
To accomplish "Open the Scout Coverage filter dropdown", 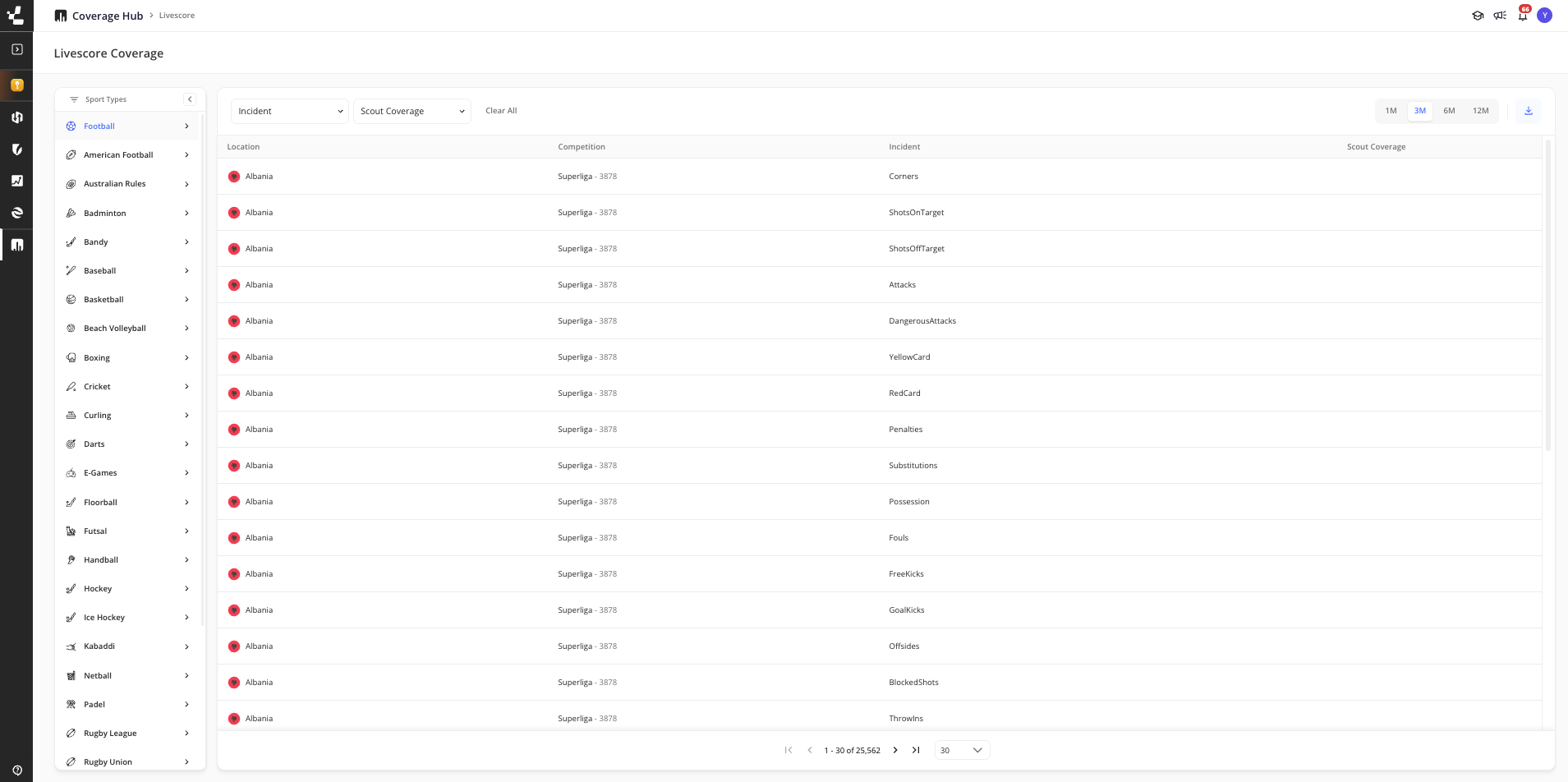I will point(412,111).
